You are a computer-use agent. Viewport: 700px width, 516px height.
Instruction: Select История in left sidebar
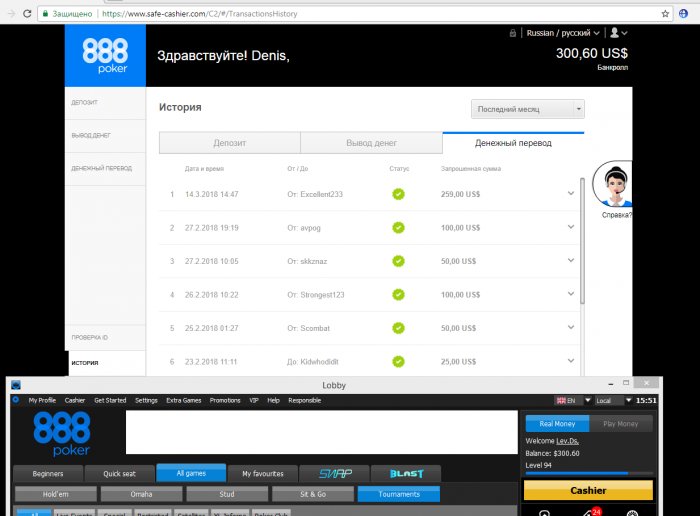coord(105,363)
